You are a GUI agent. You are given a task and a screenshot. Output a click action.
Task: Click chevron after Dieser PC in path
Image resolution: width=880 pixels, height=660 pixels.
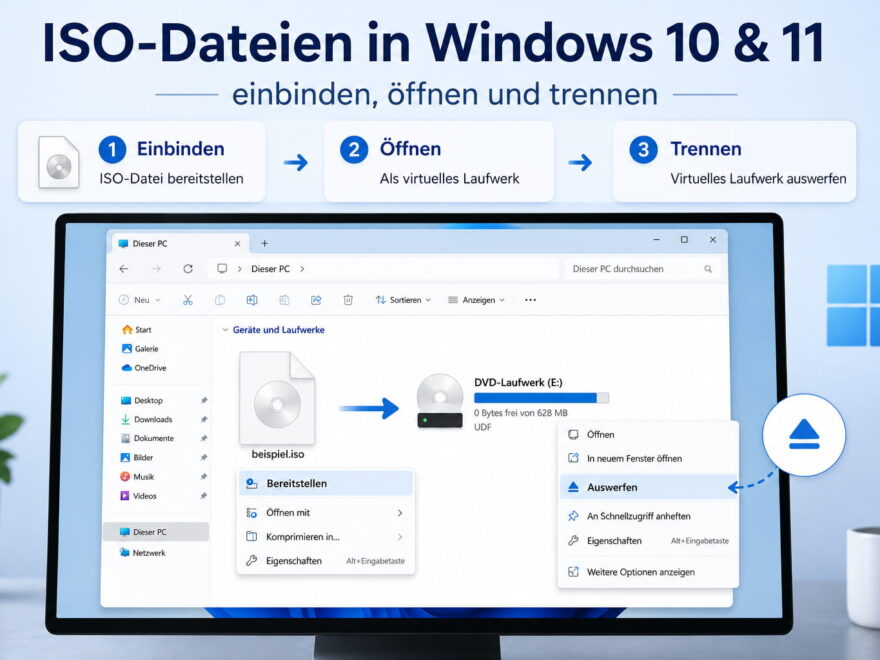(302, 269)
